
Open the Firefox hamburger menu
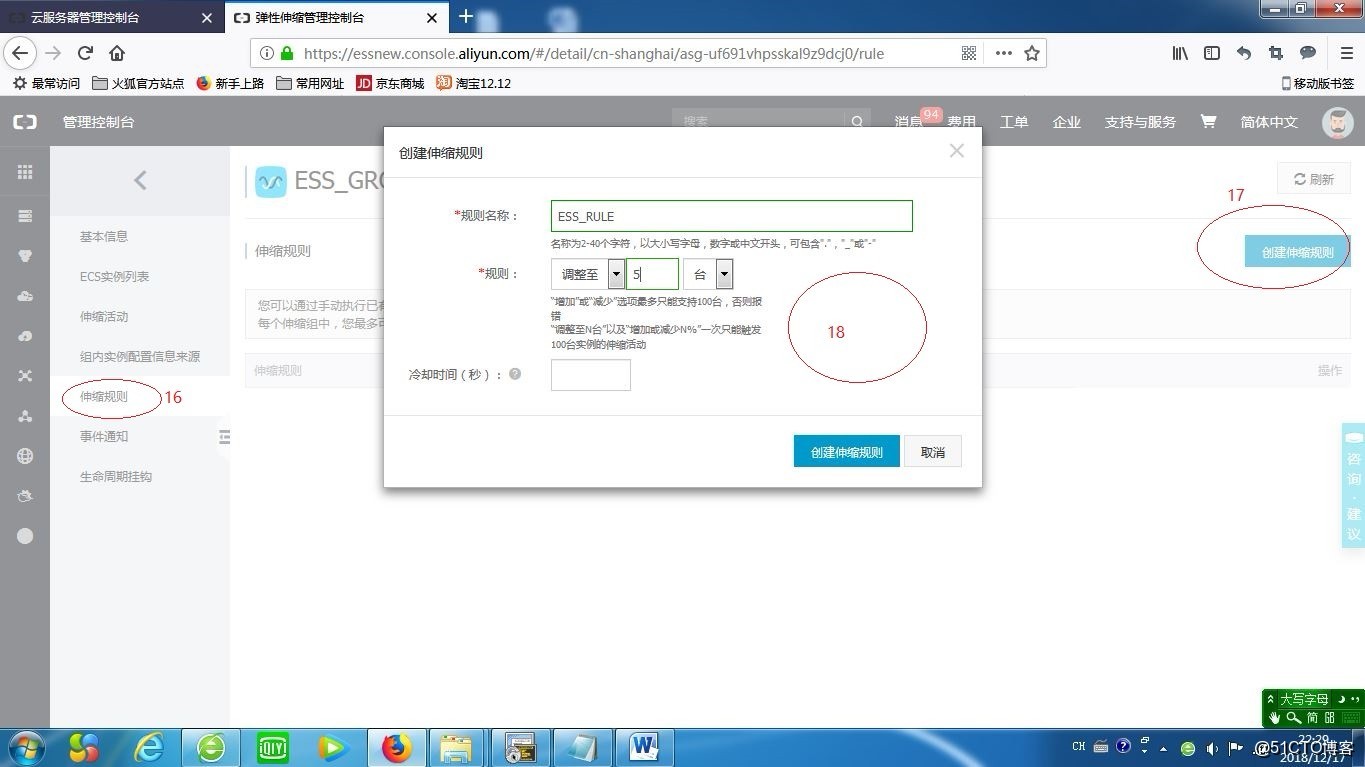(1347, 53)
